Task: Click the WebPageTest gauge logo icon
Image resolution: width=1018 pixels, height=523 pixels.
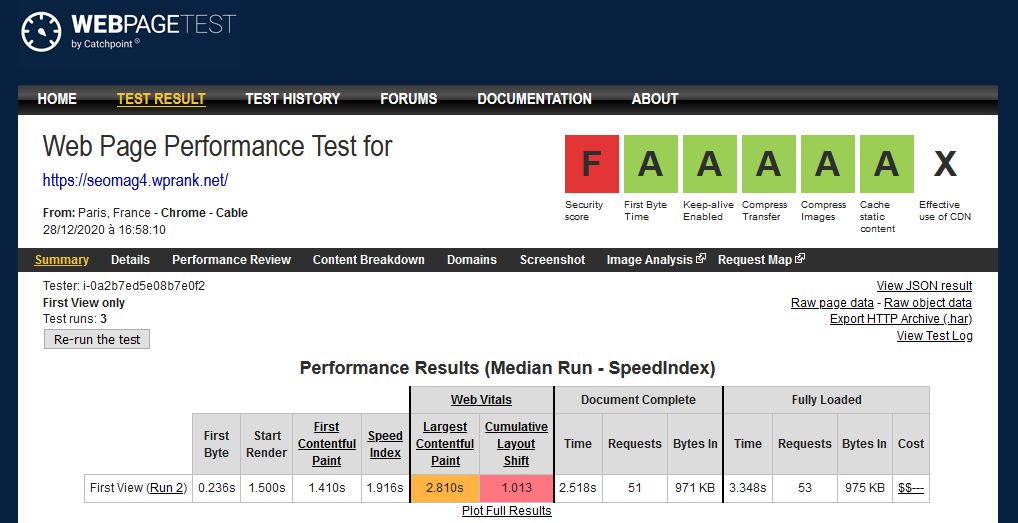Action: click(41, 32)
